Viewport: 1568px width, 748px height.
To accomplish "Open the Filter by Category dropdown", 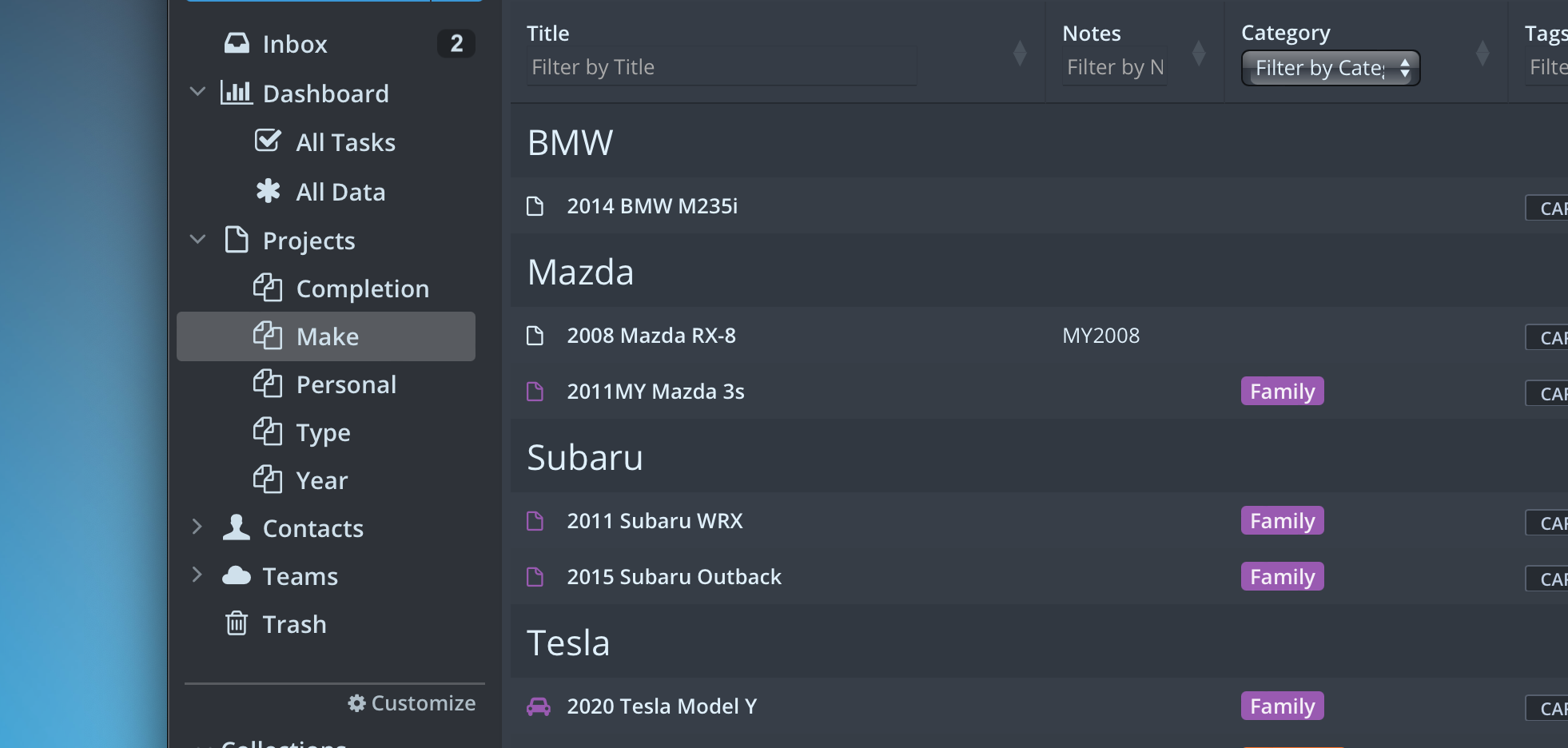I will 1331,68.
